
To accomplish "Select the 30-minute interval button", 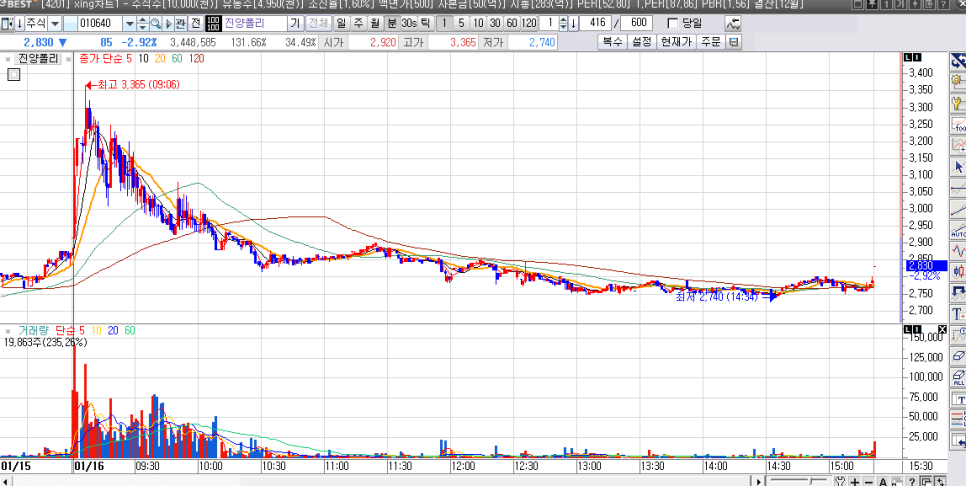I will pyautogui.click(x=495, y=24).
